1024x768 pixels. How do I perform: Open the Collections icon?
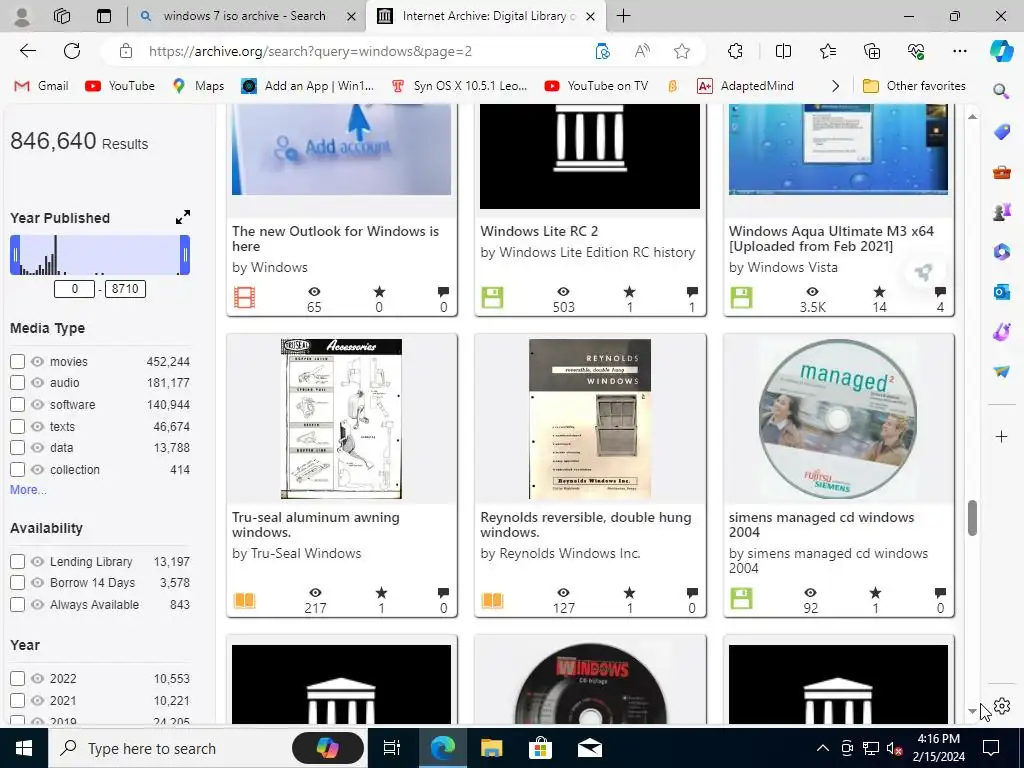tap(872, 51)
